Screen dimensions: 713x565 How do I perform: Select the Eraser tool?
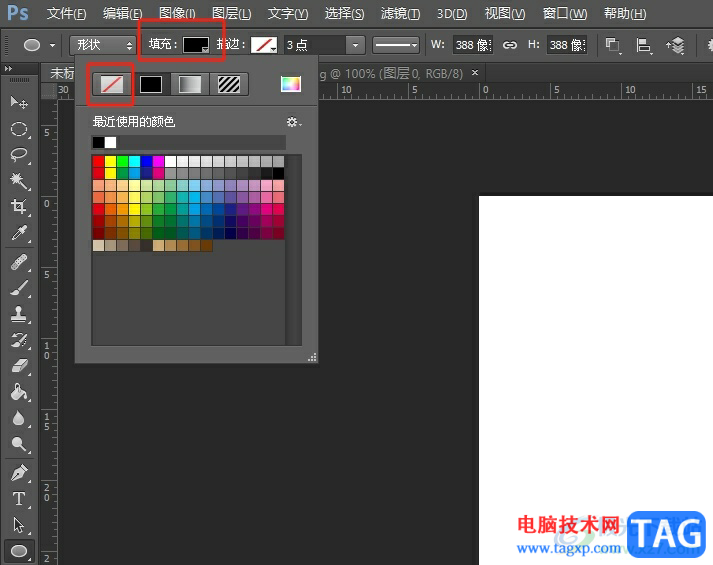19,366
